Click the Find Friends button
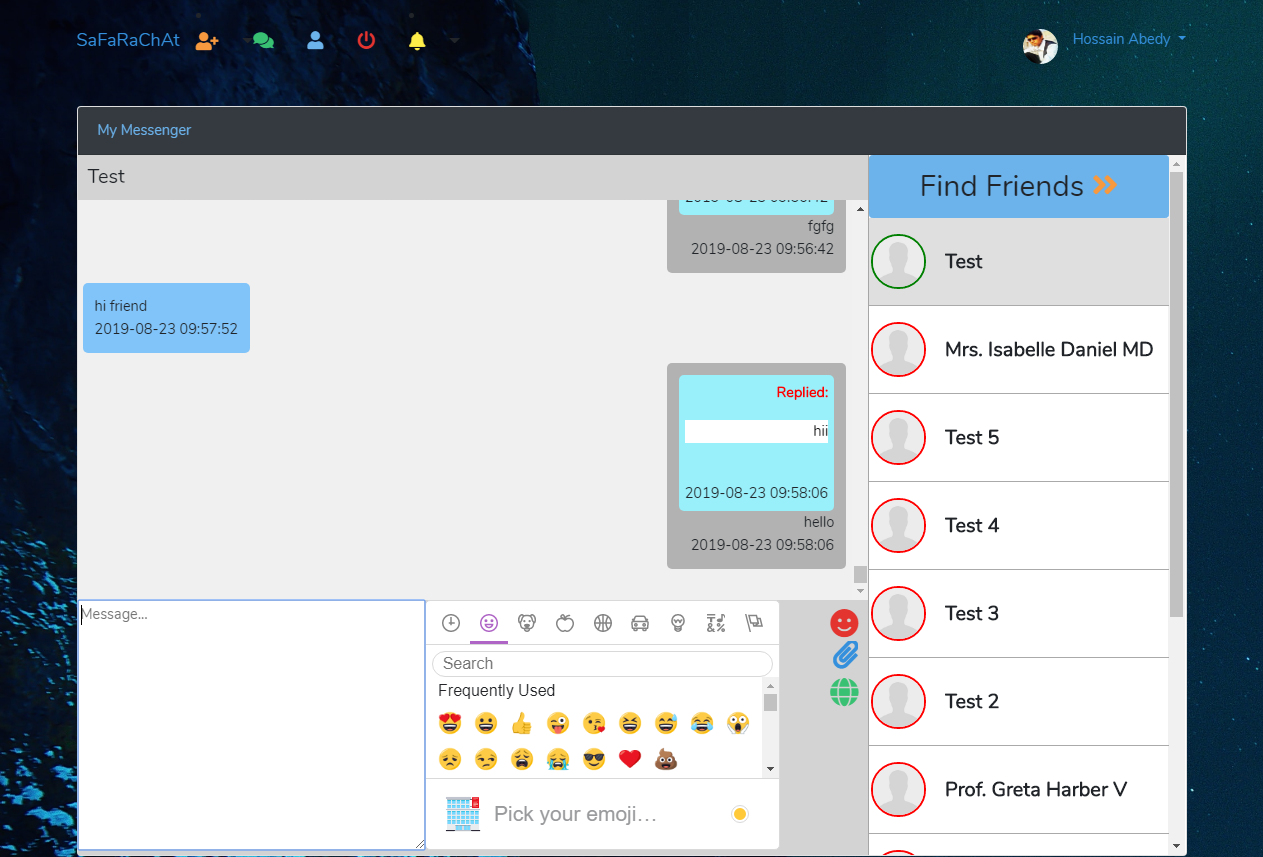The height and width of the screenshot is (857, 1263). click(1019, 186)
